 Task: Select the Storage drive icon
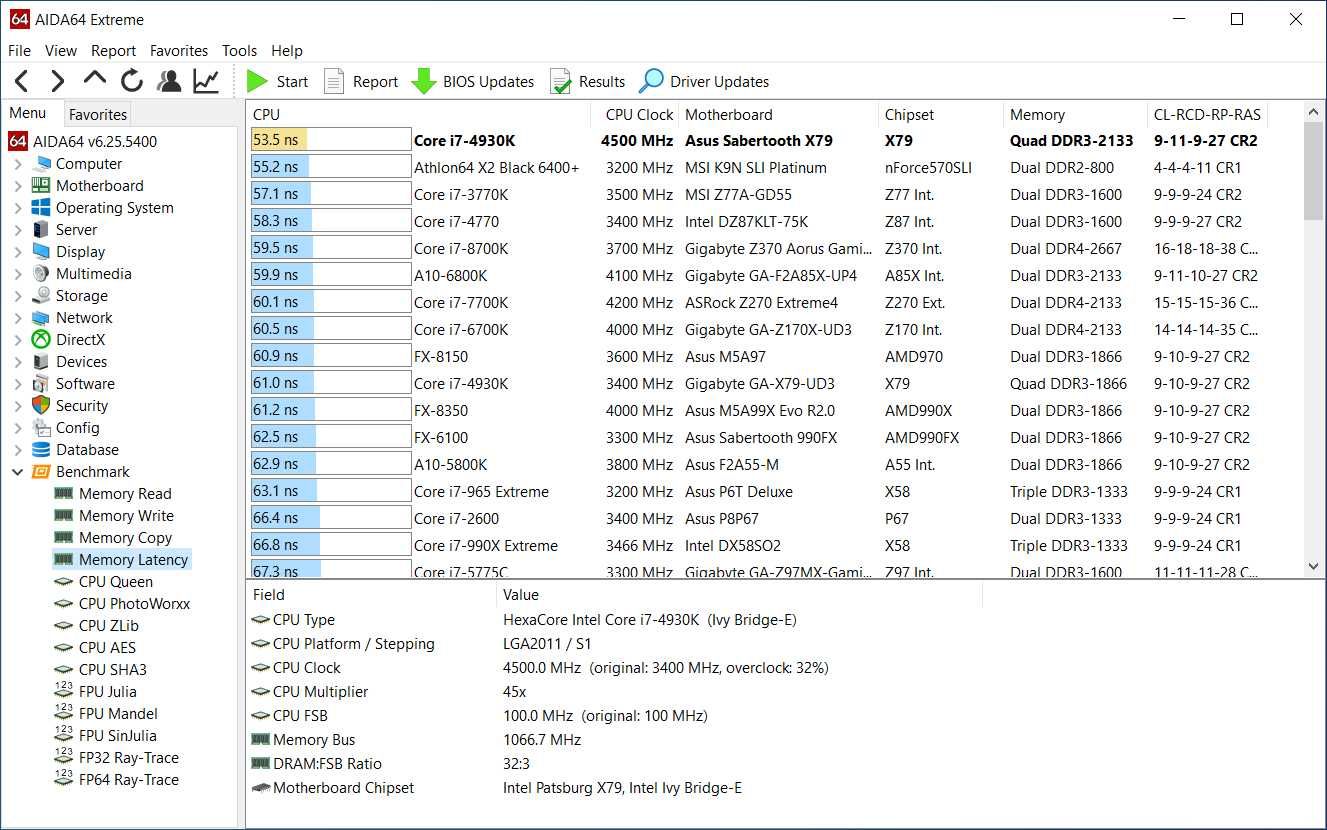pos(41,296)
